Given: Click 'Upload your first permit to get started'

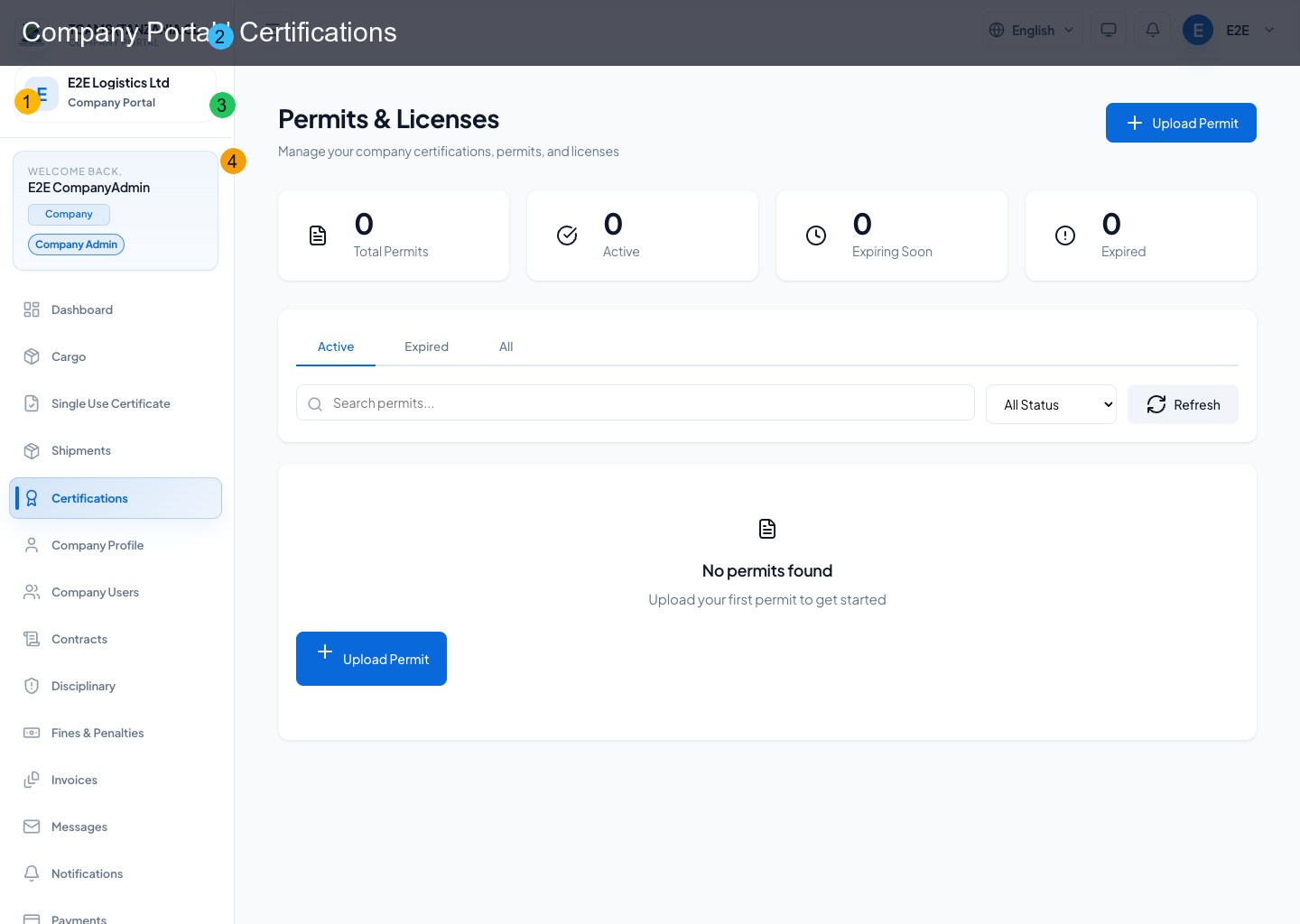Looking at the screenshot, I should click(x=767, y=599).
